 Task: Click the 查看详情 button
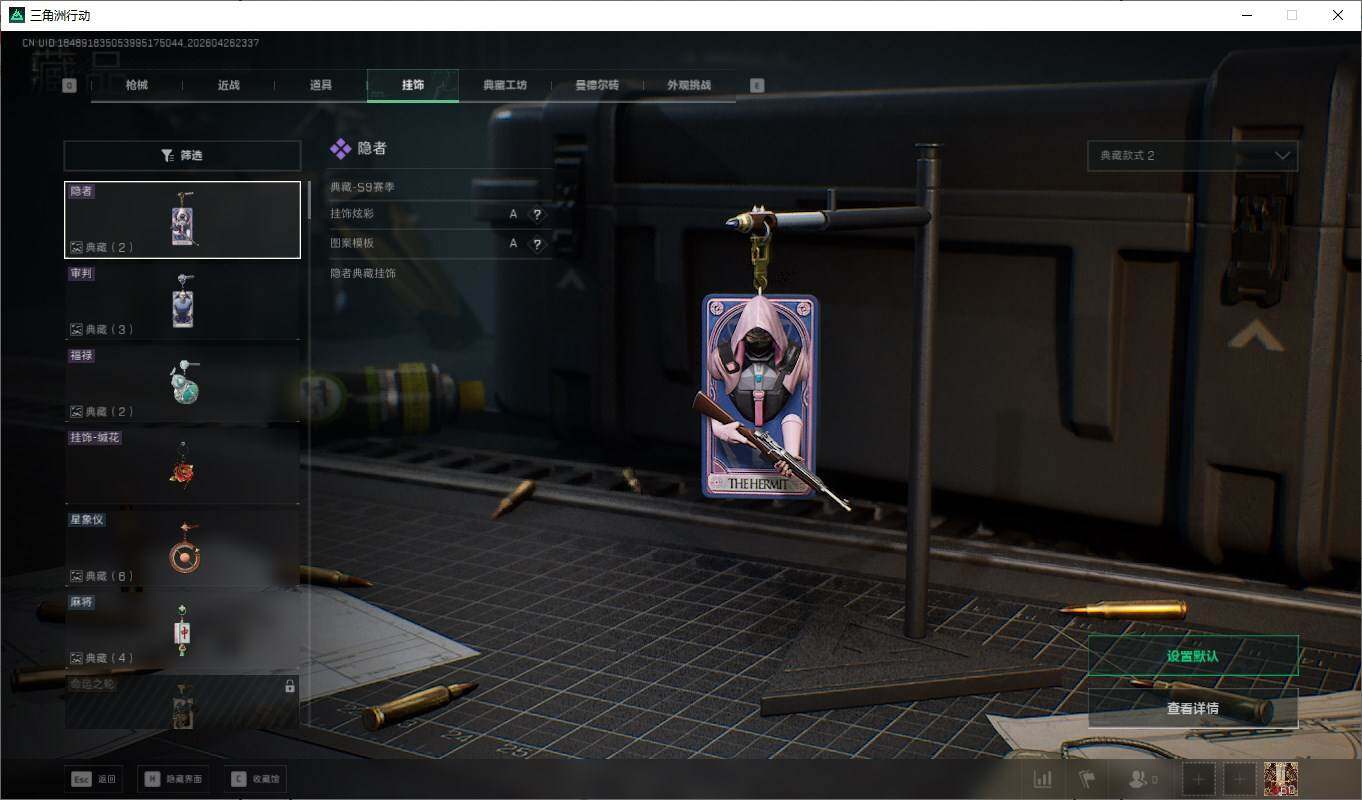[1192, 708]
